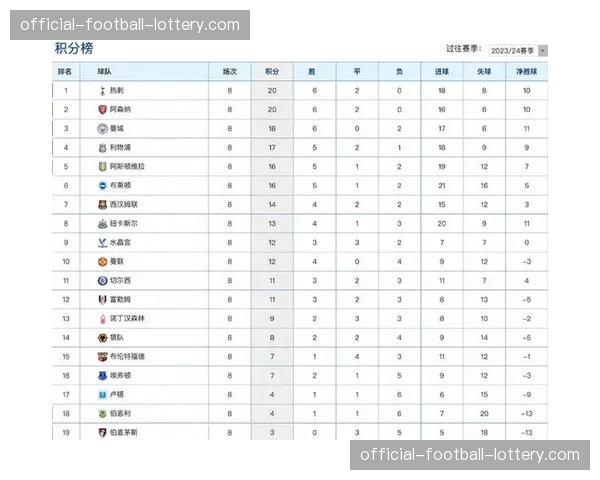This screenshot has width=600, height=480.
Task: Click the 净胜球 goal difference header
Action: [x=526, y=72]
